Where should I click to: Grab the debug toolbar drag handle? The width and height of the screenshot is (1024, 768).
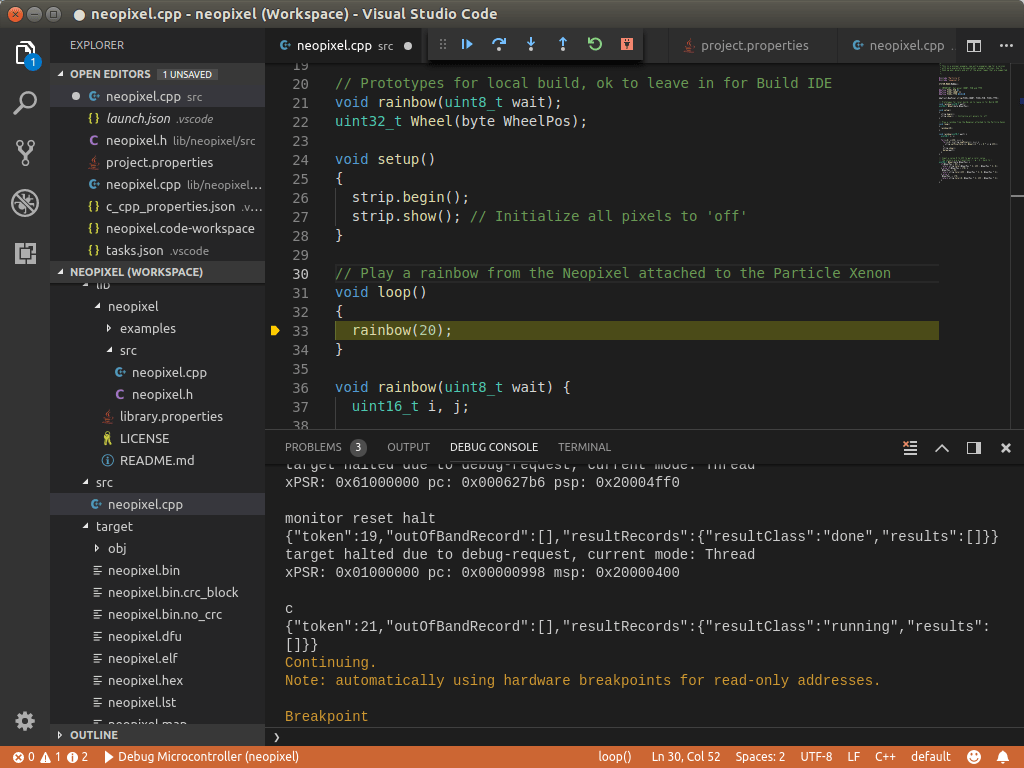(443, 44)
